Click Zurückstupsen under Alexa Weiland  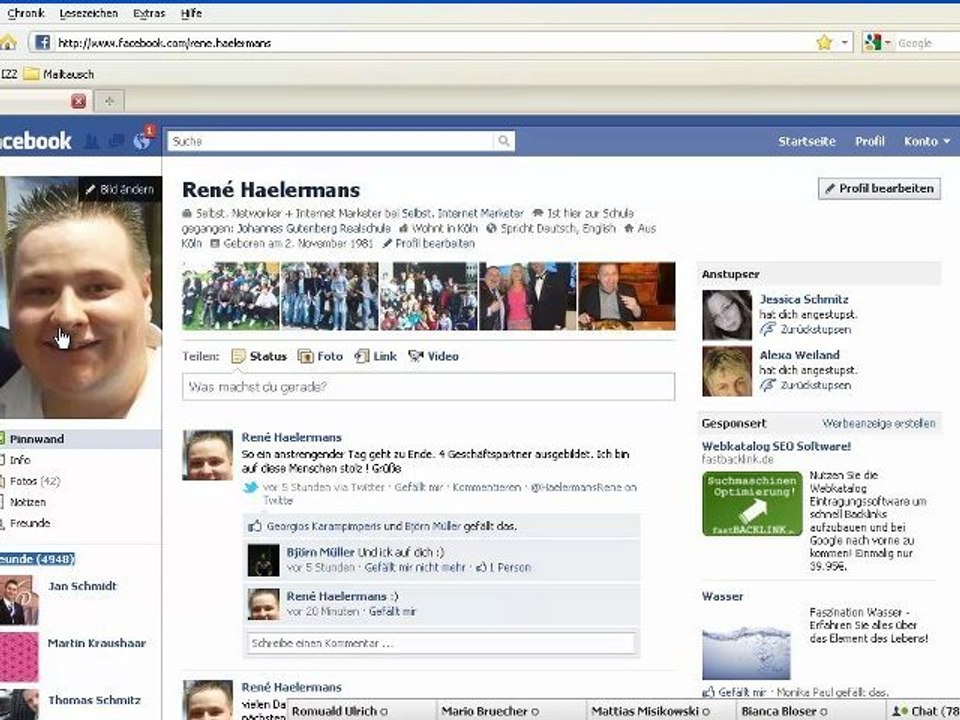[x=815, y=385]
